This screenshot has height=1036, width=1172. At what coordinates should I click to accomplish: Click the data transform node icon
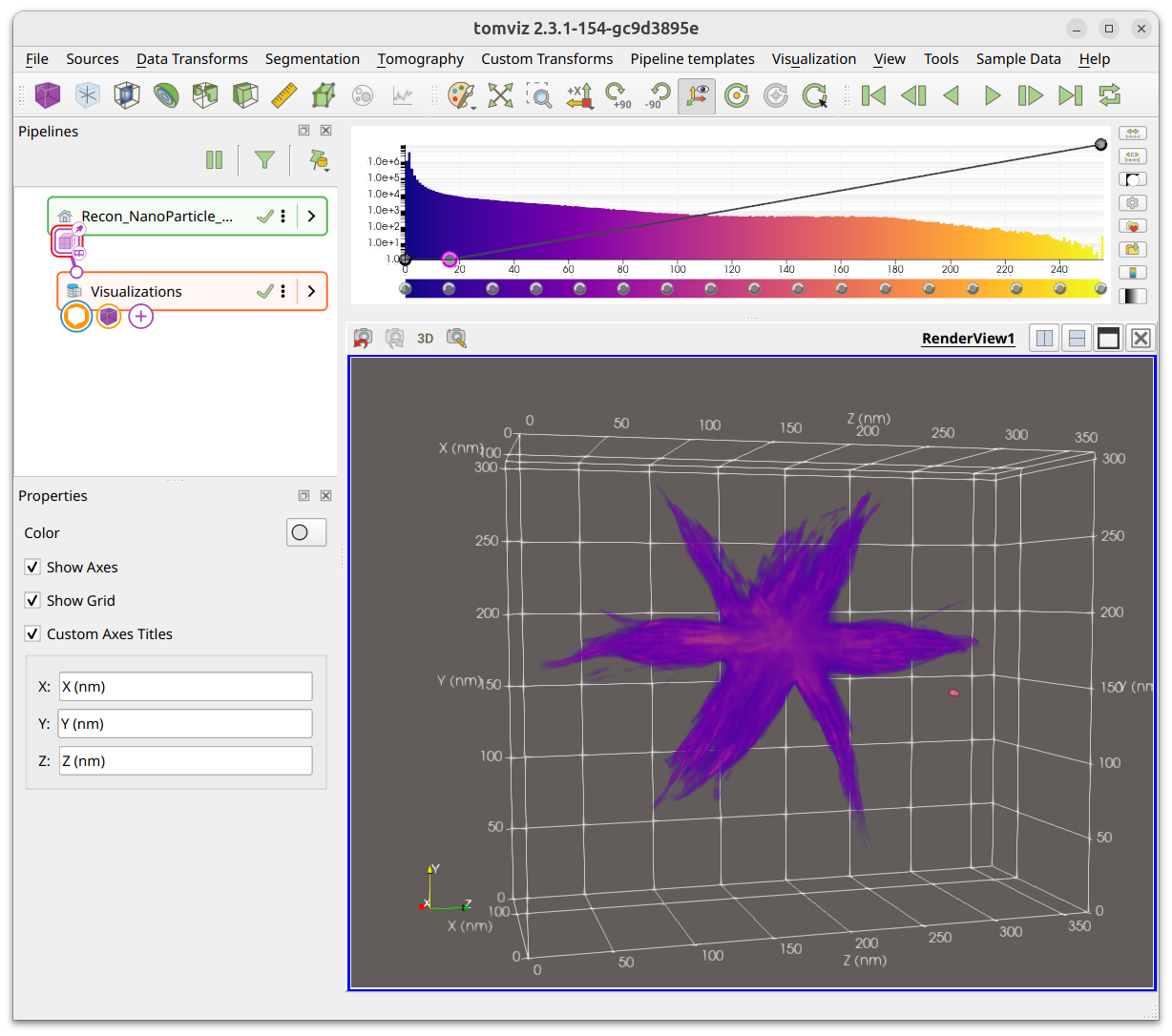(x=66, y=241)
